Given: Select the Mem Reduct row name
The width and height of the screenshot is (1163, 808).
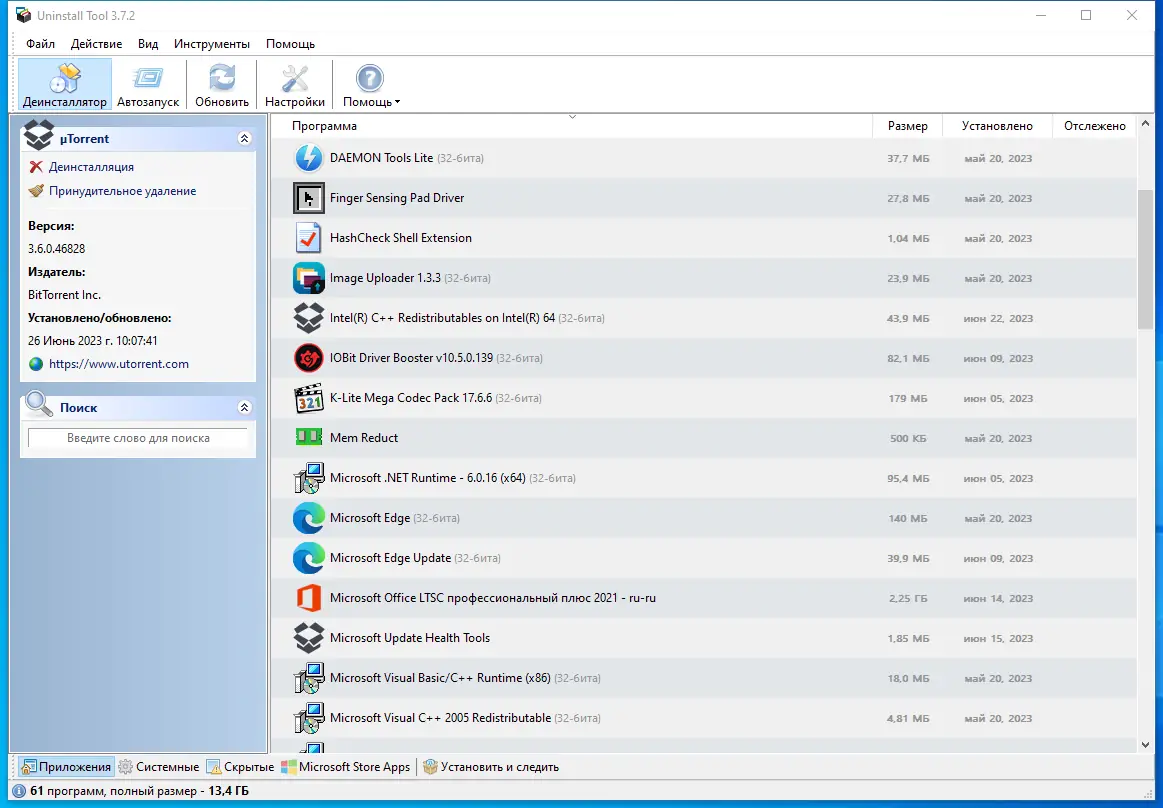Looking at the screenshot, I should pos(363,438).
